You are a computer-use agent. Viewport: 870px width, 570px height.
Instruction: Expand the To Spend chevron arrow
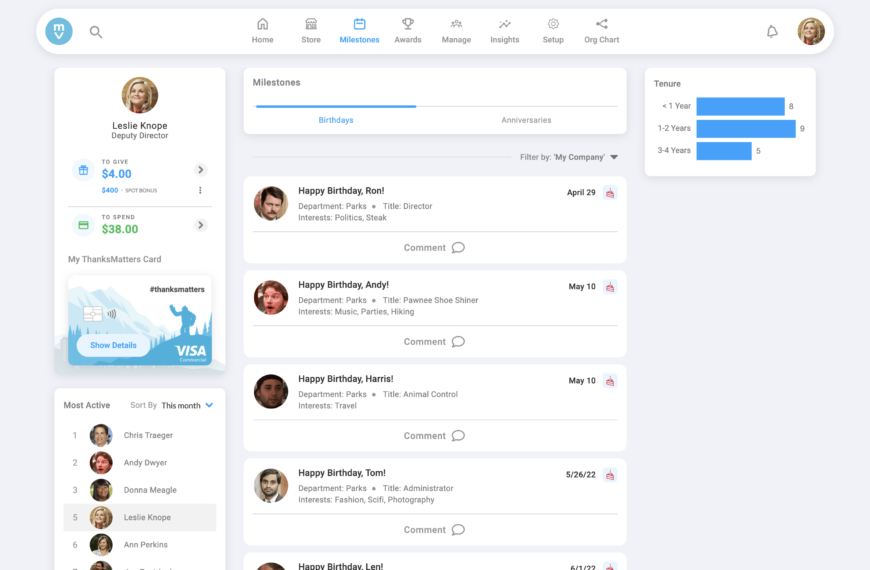pos(201,225)
